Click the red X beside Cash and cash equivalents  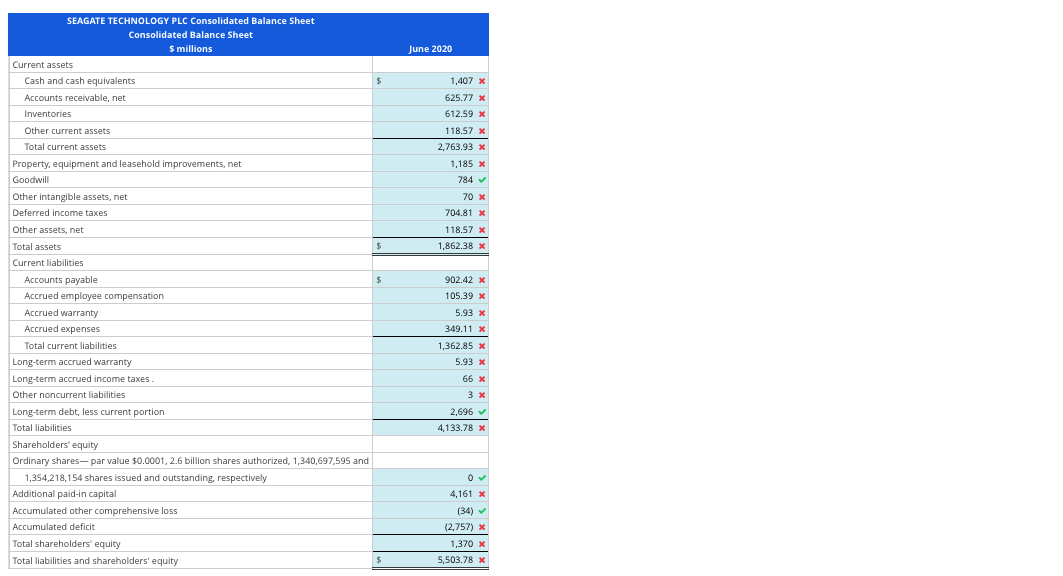(482, 81)
